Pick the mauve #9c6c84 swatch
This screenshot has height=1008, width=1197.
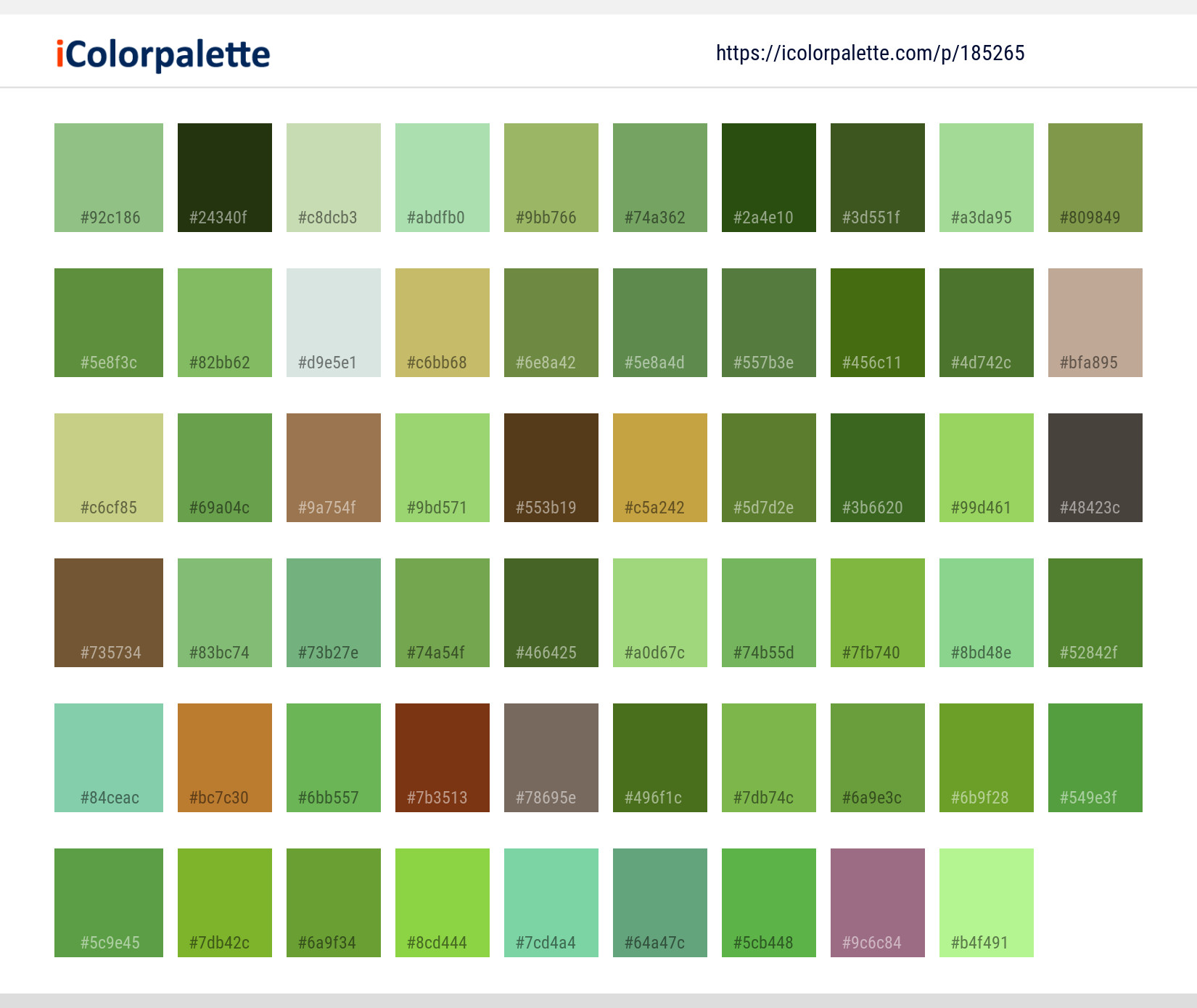click(878, 903)
